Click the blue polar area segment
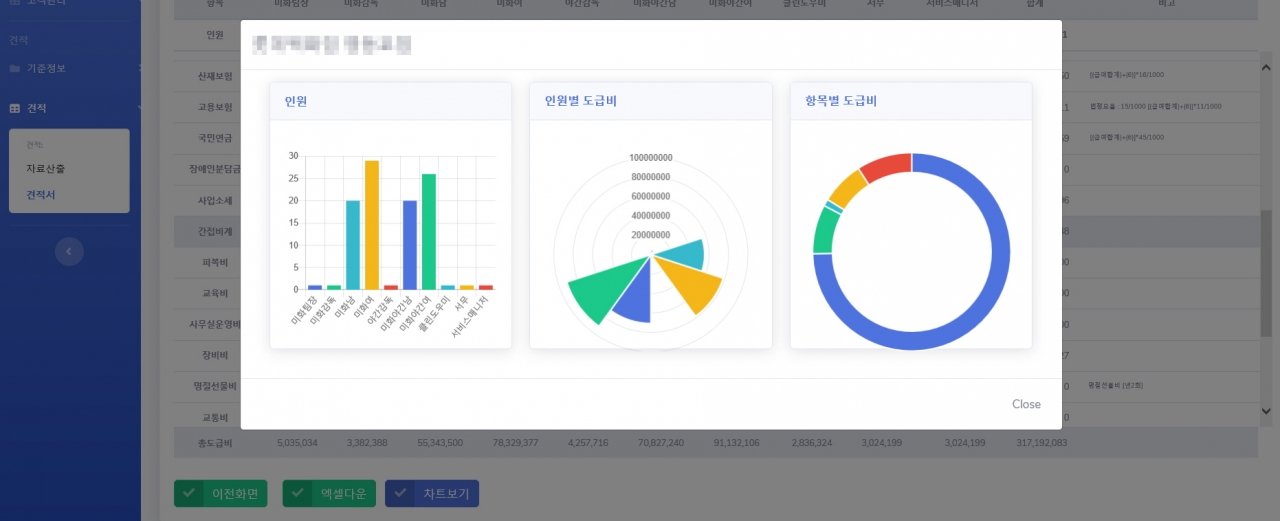 (634, 297)
